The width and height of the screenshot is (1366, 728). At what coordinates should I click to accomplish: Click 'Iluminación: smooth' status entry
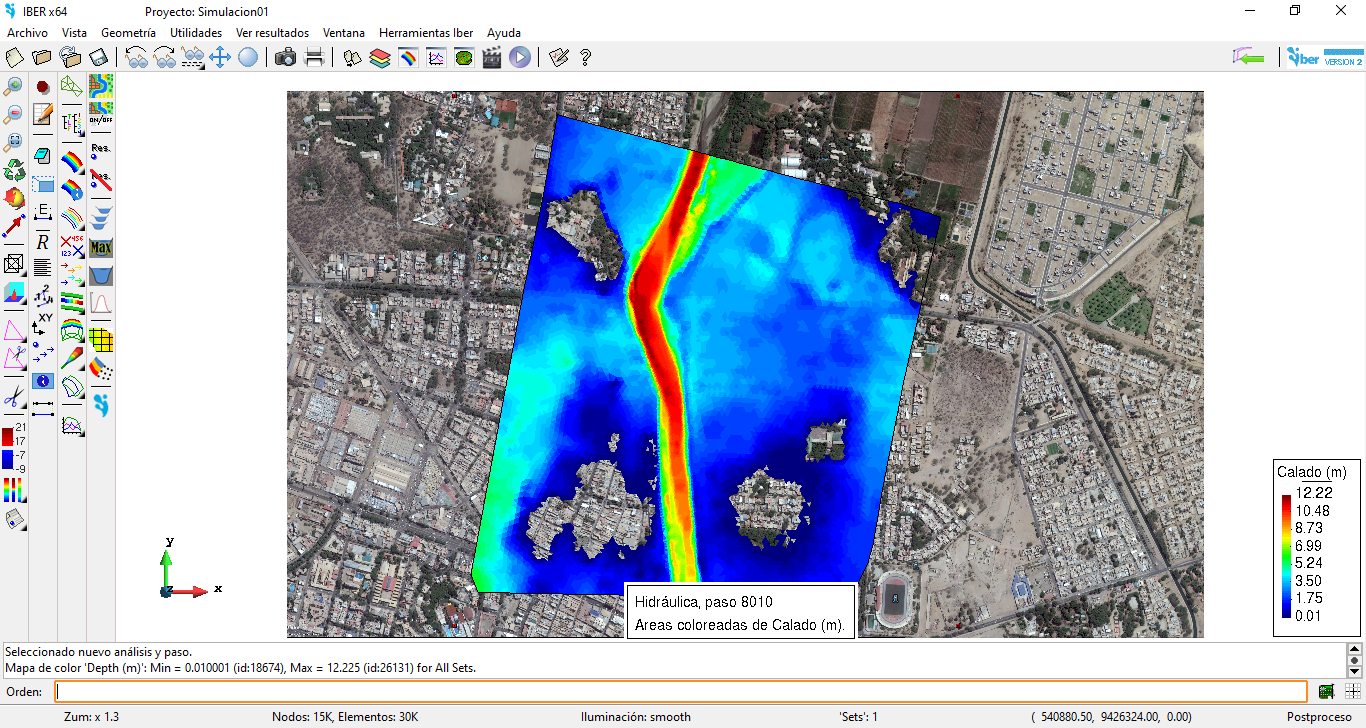636,716
